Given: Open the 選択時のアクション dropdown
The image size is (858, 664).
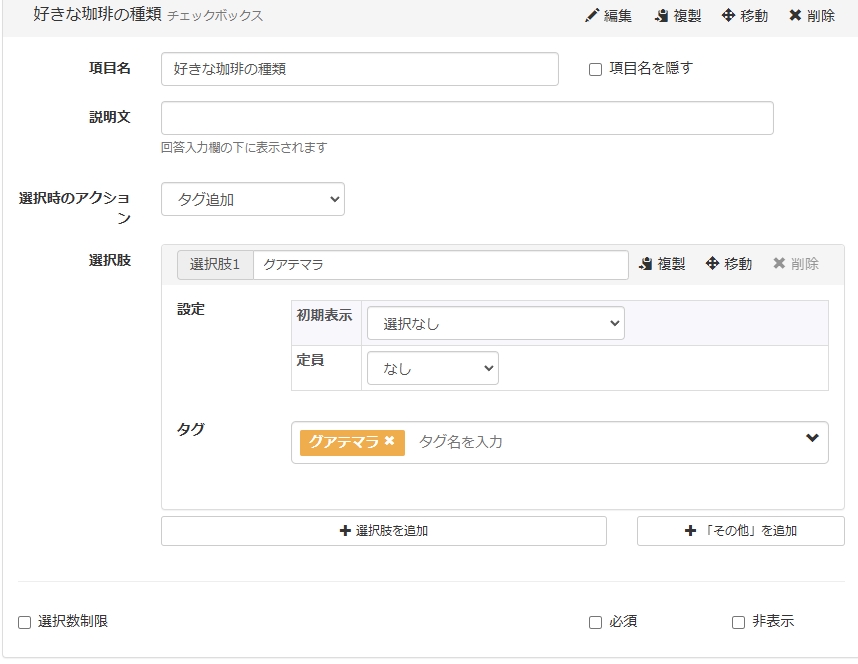Looking at the screenshot, I should tap(253, 199).
